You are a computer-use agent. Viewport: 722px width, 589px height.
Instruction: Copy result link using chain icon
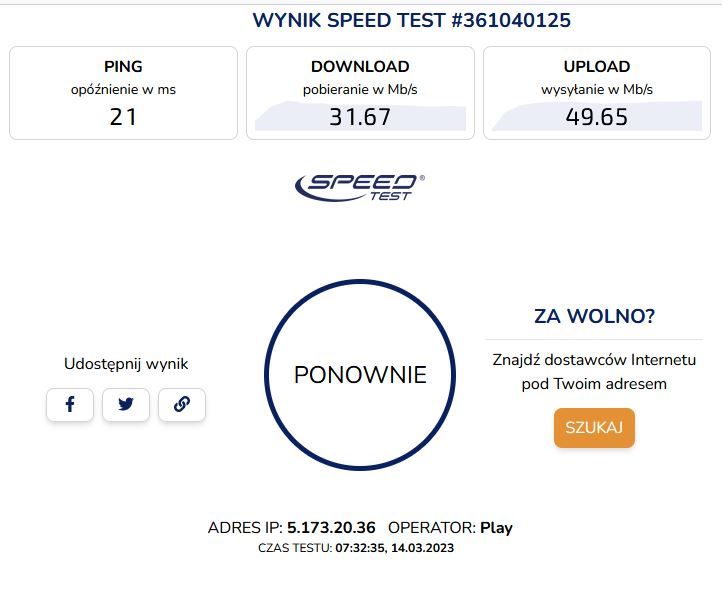pos(182,405)
